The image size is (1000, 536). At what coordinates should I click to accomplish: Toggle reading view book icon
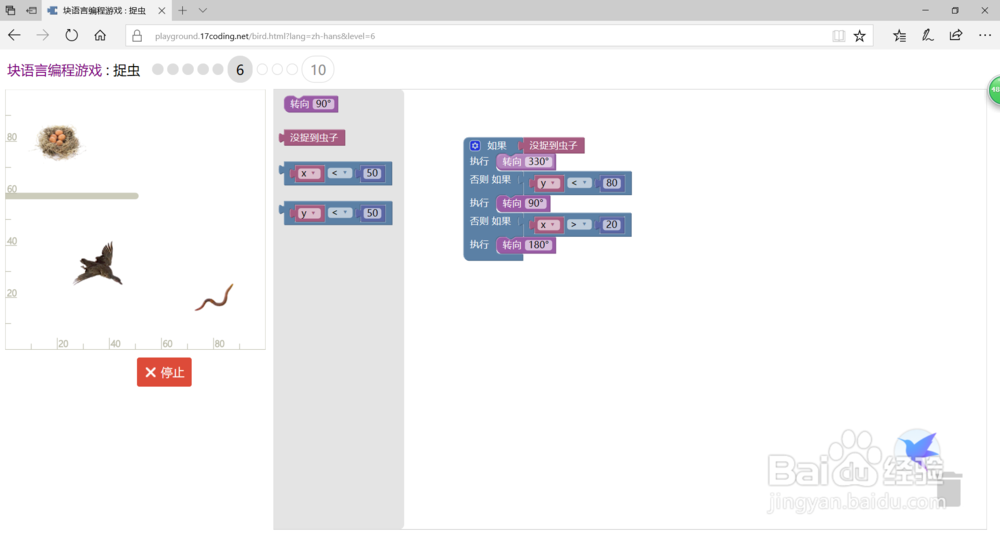tap(838, 36)
